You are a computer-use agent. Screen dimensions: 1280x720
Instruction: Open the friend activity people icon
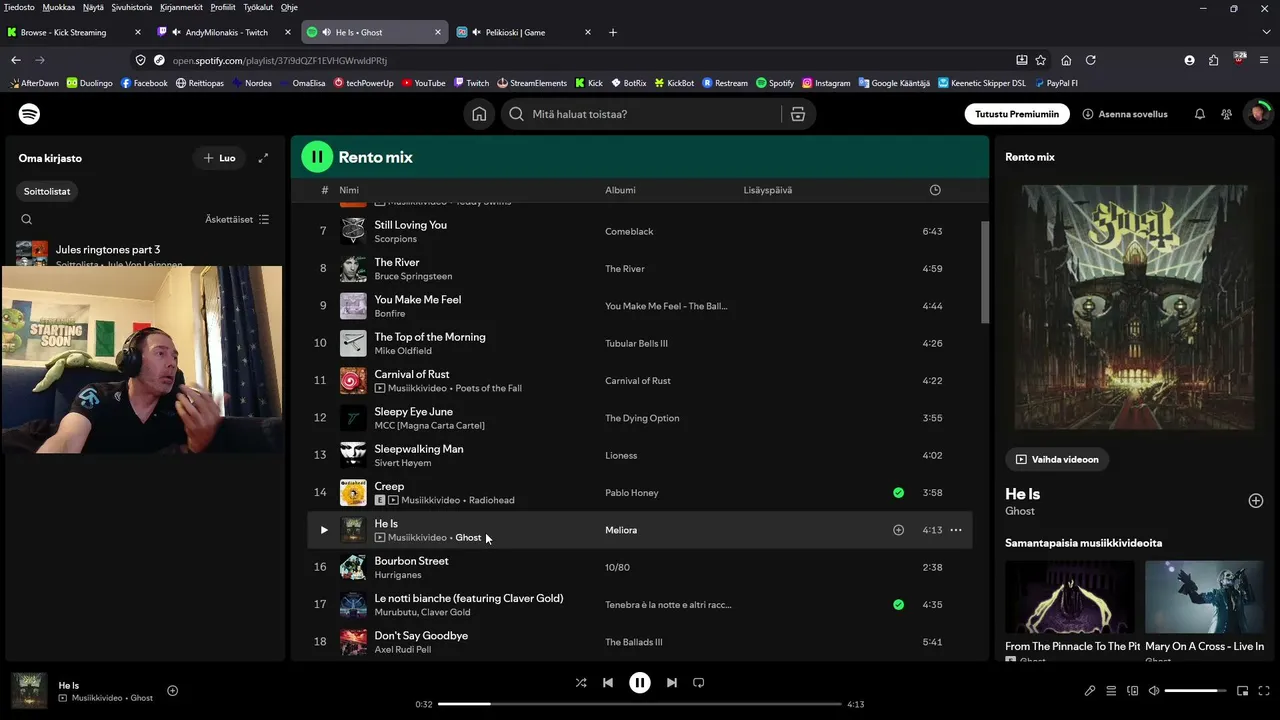(x=1226, y=114)
